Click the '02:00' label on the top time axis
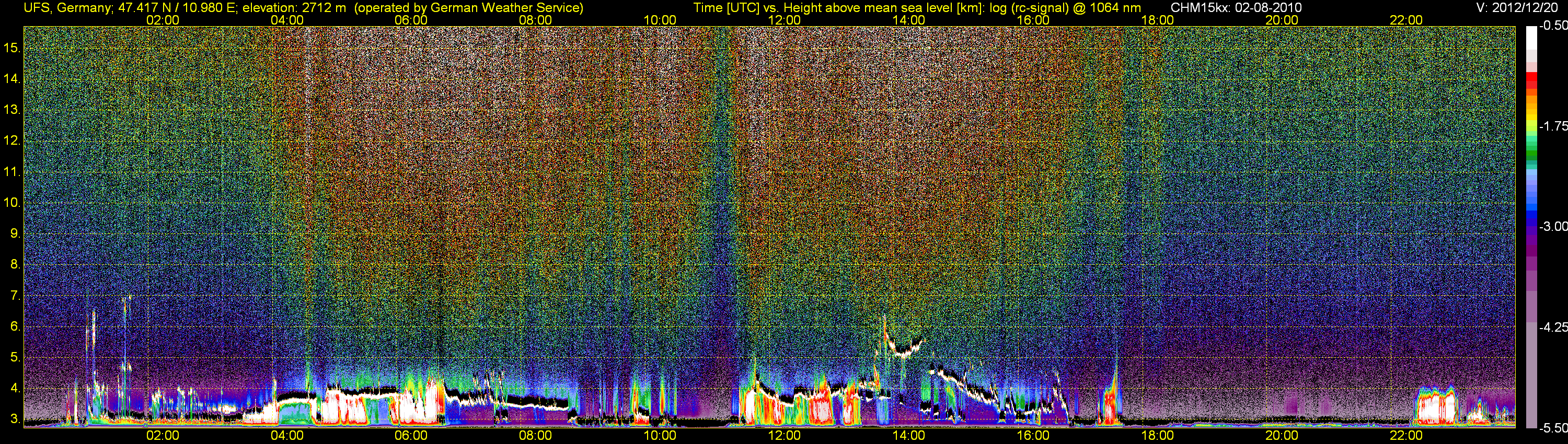This screenshot has width=1568, height=444. pyautogui.click(x=163, y=20)
